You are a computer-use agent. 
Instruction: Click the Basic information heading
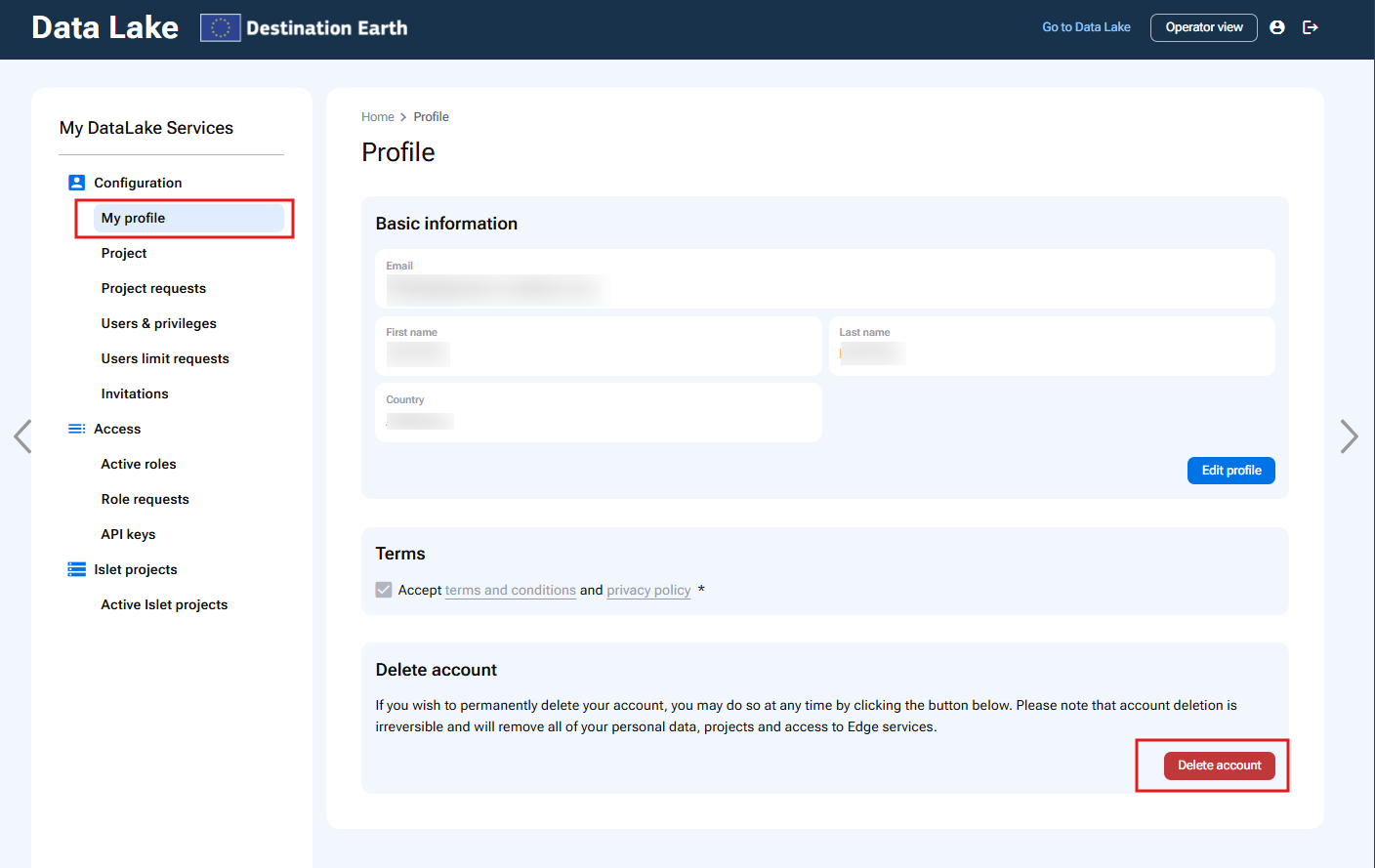[x=446, y=224]
